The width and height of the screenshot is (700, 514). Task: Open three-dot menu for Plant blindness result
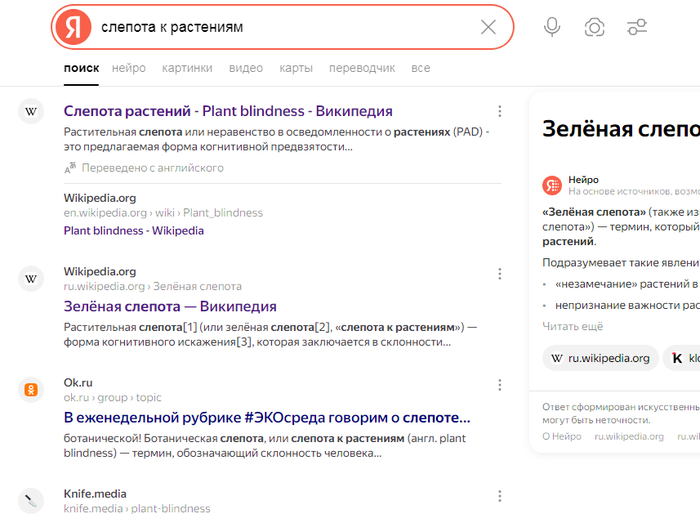(500, 112)
